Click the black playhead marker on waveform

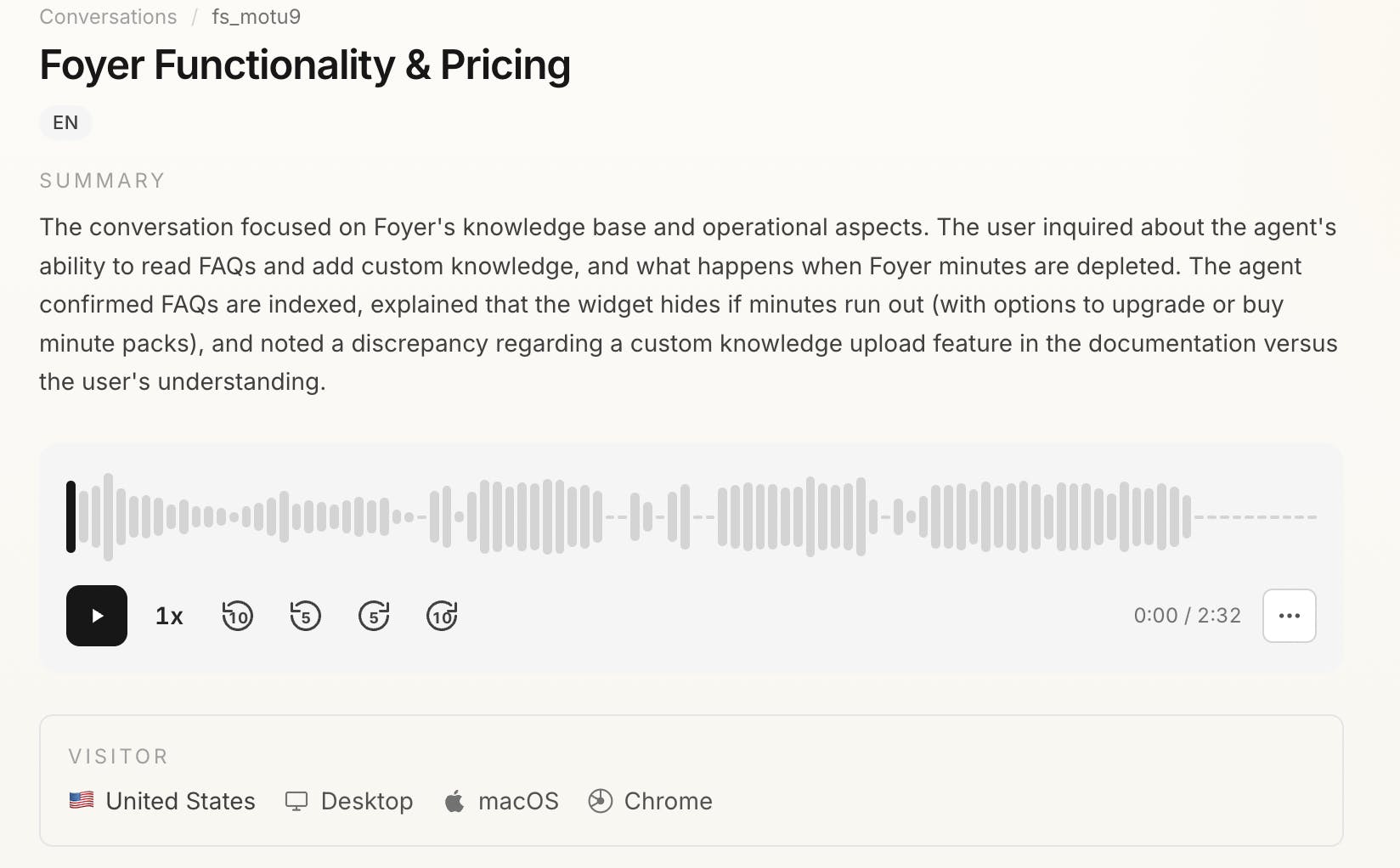(x=71, y=516)
